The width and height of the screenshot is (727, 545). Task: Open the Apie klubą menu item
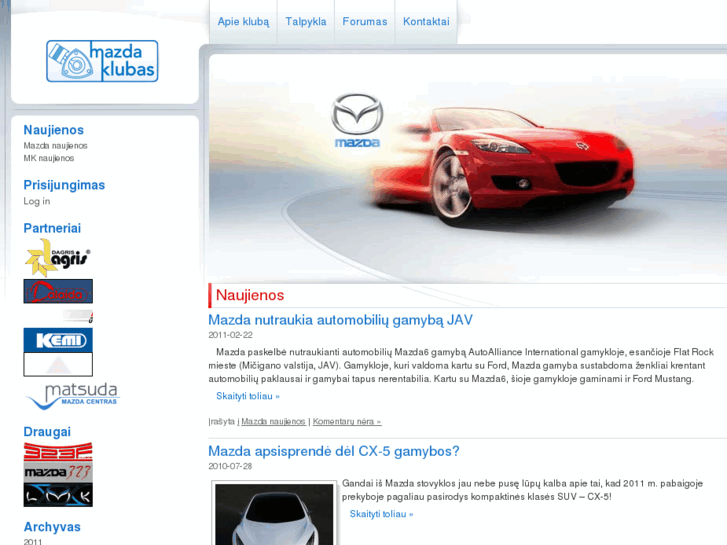[x=243, y=22]
